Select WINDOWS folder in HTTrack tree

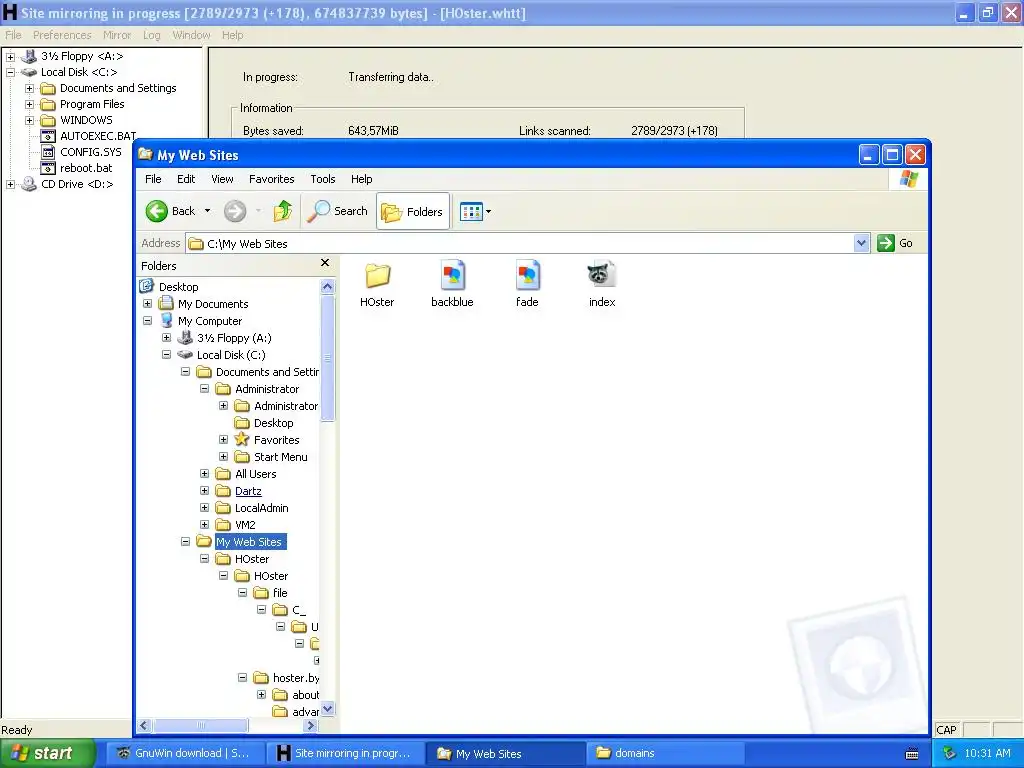point(86,120)
